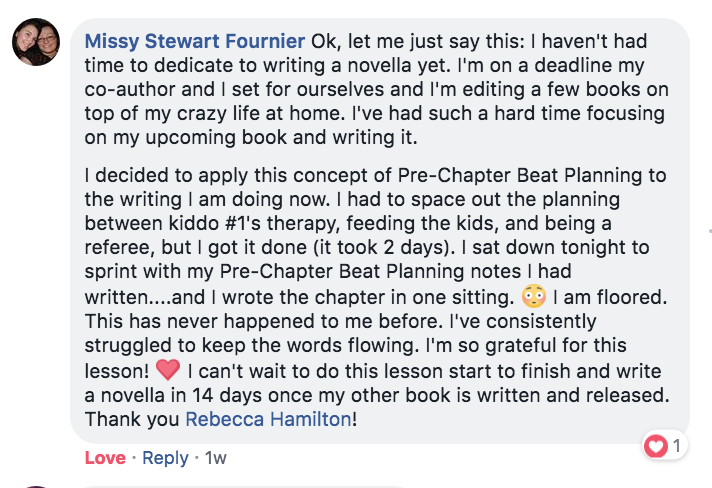Click the first paragraph of the comment

click(376, 89)
